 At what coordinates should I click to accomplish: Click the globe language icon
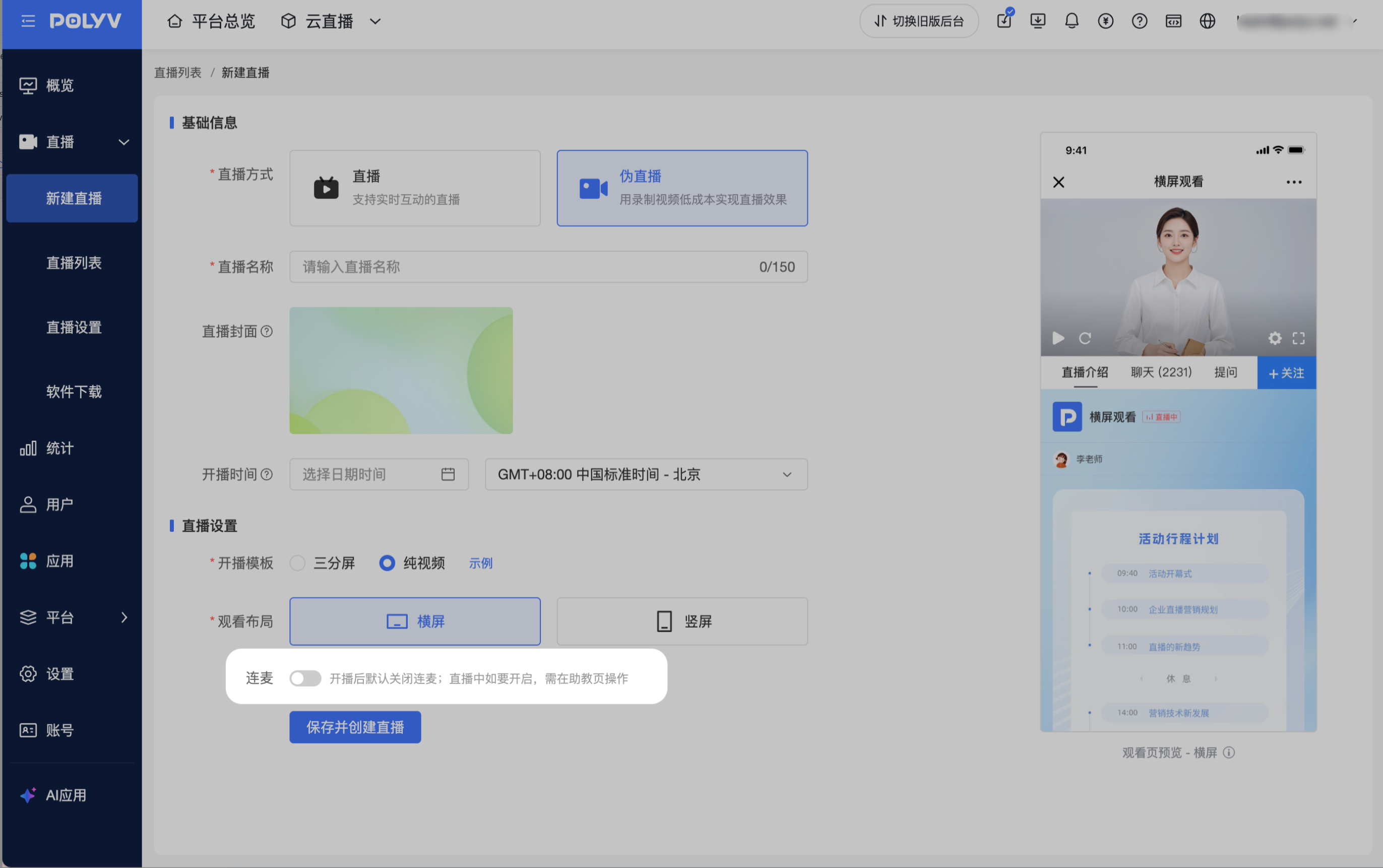point(1208,21)
